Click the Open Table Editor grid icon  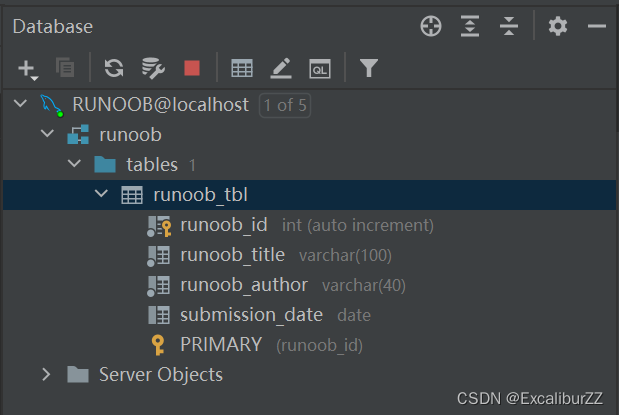click(242, 68)
